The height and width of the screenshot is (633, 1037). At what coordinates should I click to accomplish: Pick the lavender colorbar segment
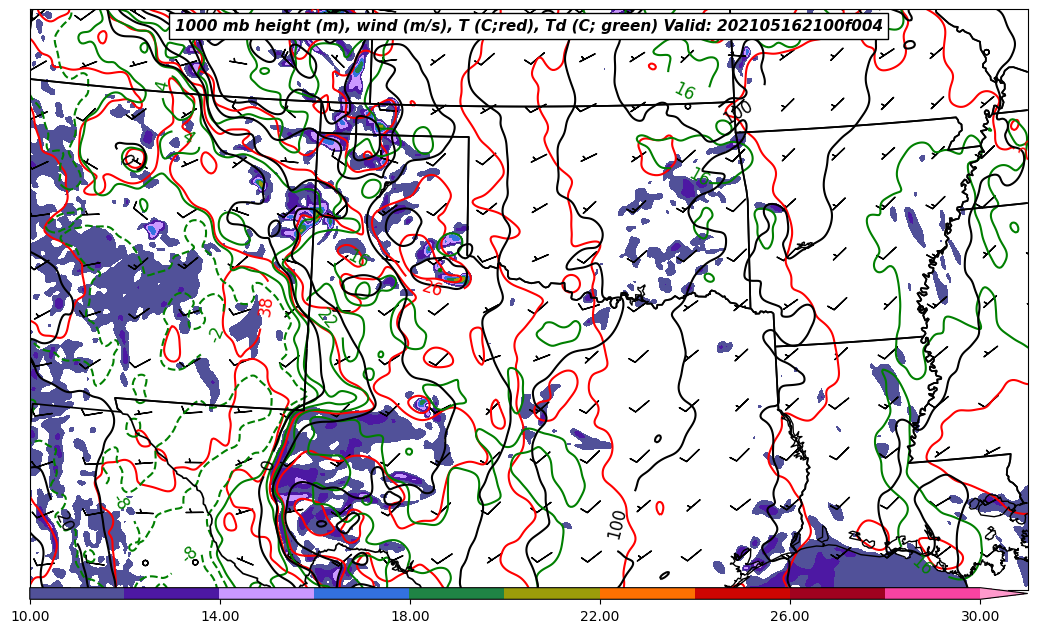[266, 593]
